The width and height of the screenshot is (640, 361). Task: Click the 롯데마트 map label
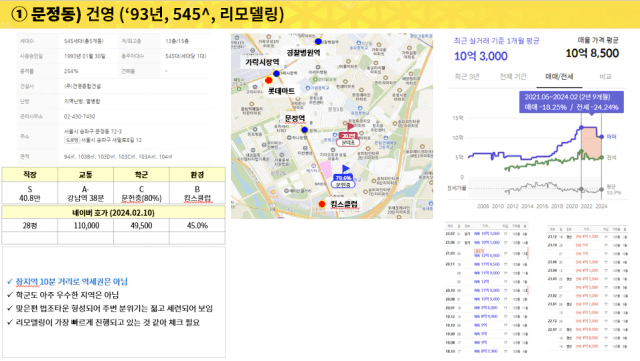pos(281,91)
